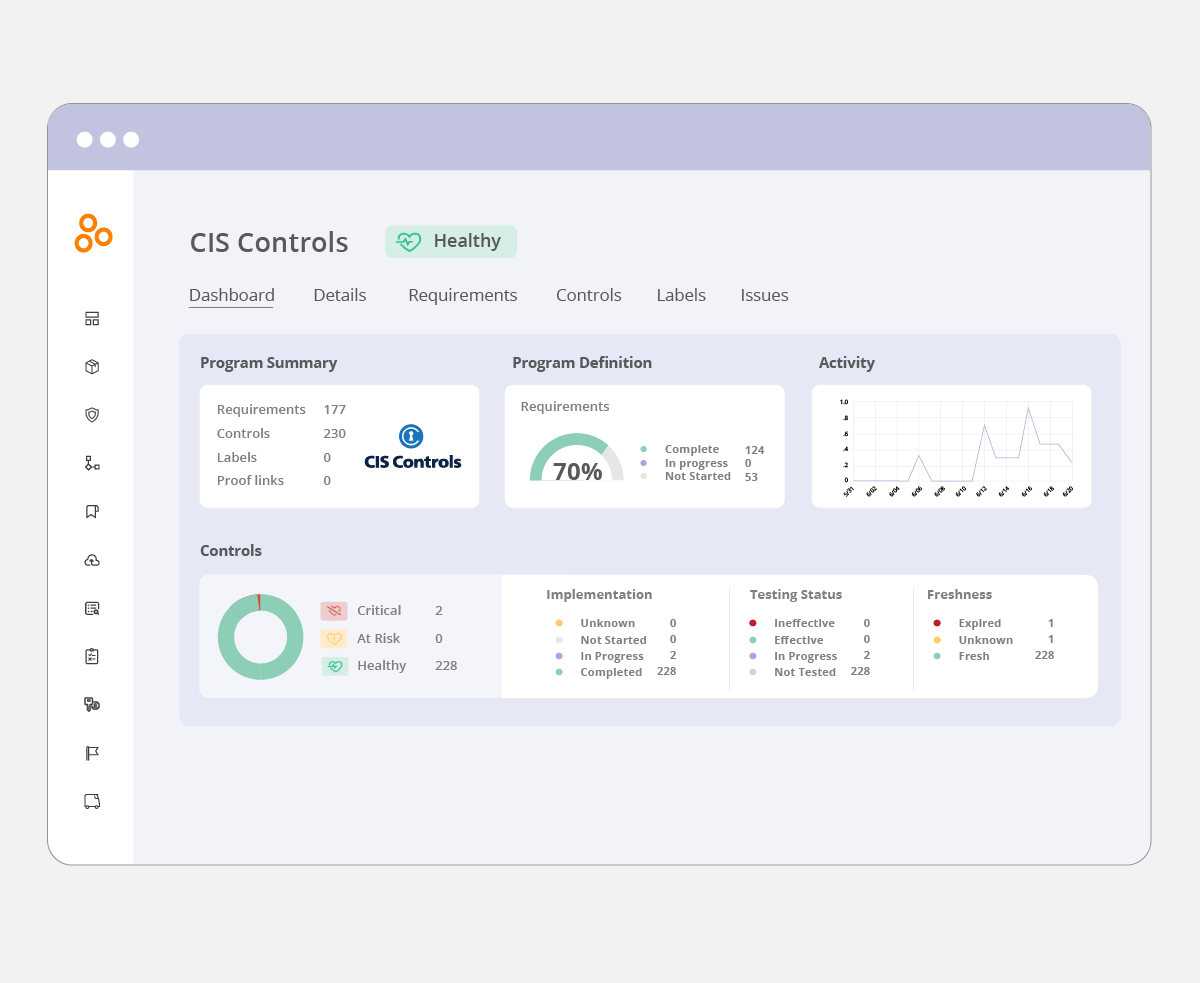1200x983 pixels.
Task: Select the flag icon in sidebar
Action: point(92,753)
